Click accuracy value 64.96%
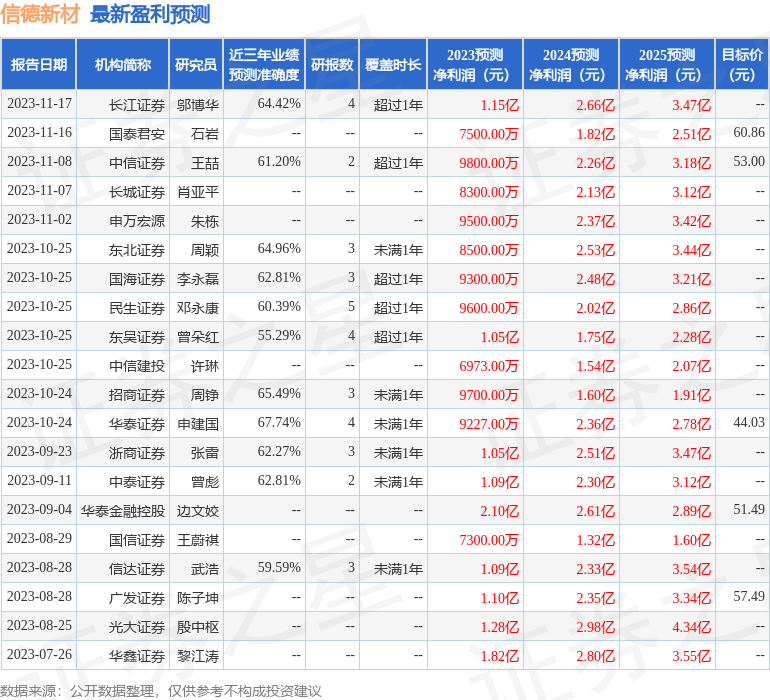This screenshot has width=770, height=700. 279,249
